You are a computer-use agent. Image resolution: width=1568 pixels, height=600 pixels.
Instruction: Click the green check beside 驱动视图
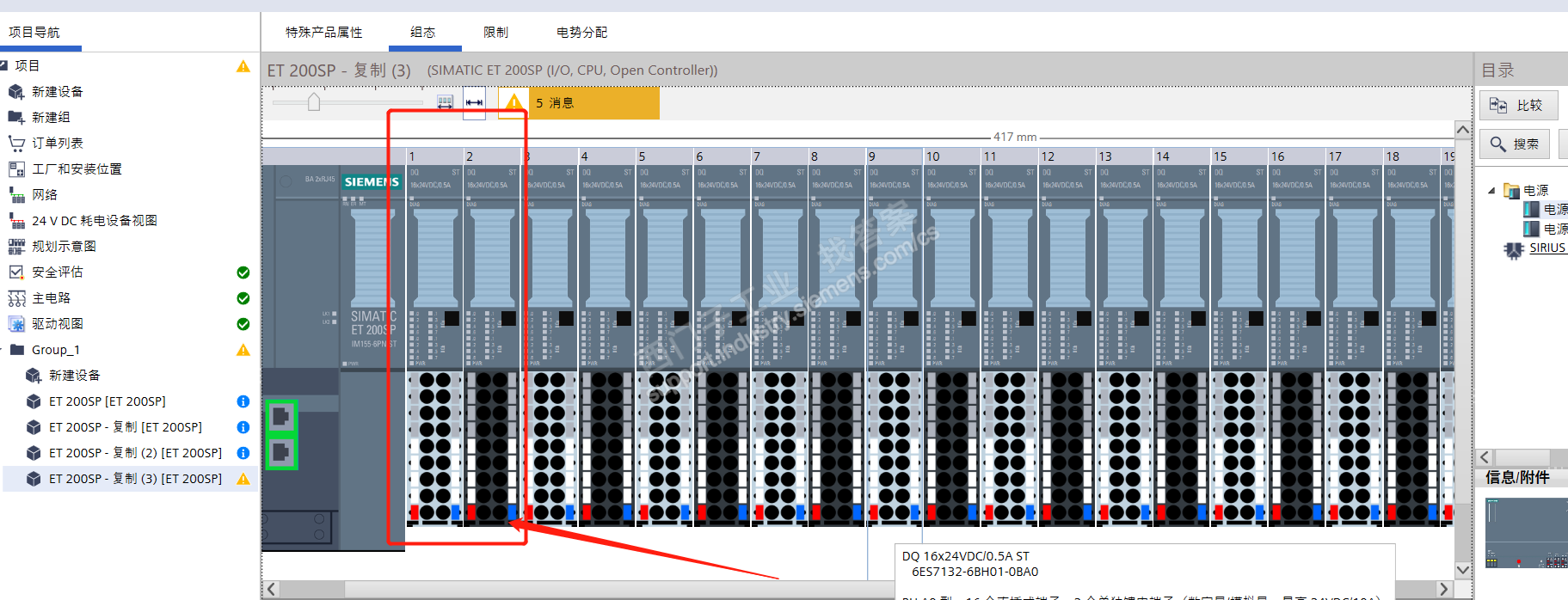point(243,324)
